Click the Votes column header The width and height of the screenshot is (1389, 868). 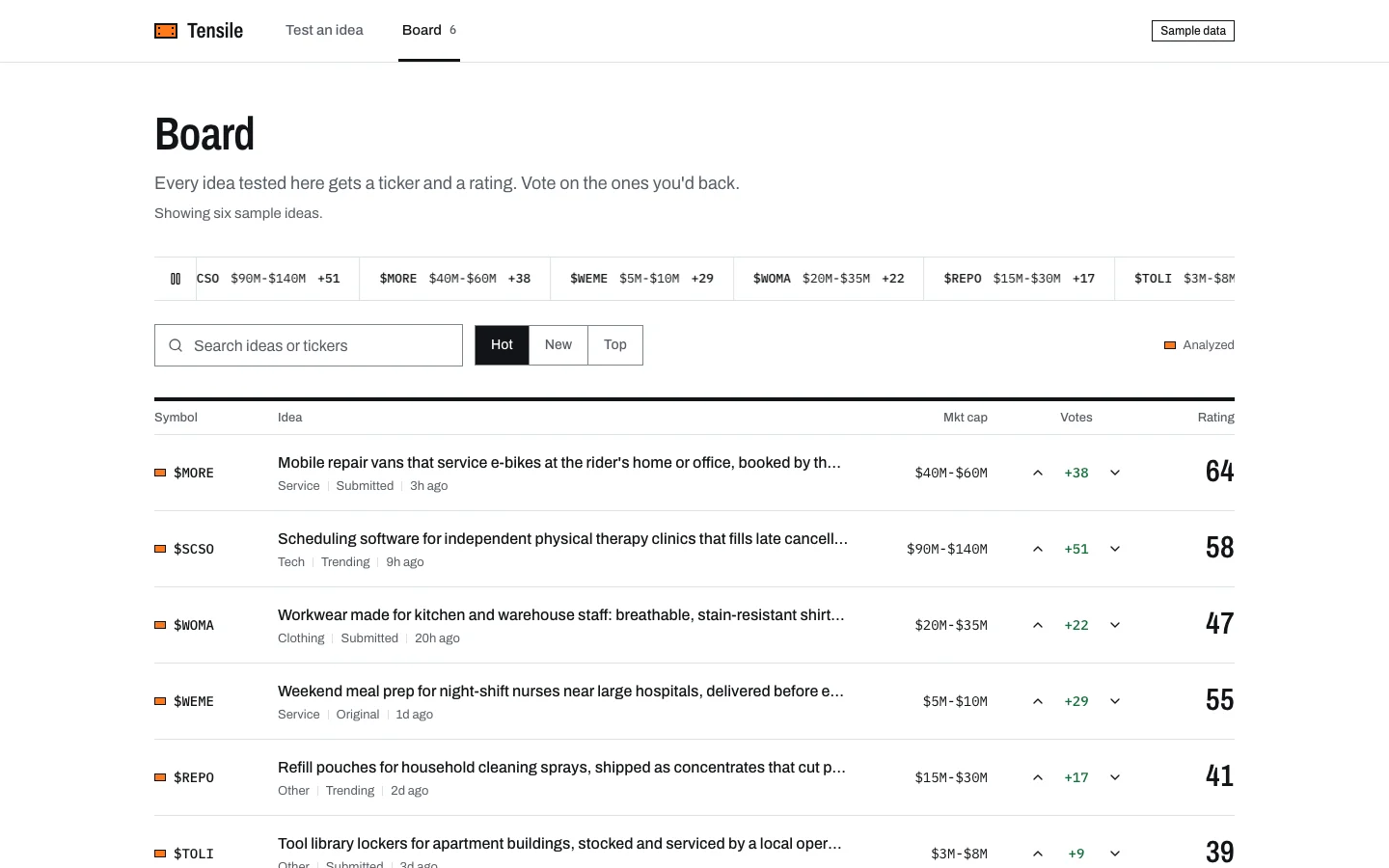click(1076, 418)
